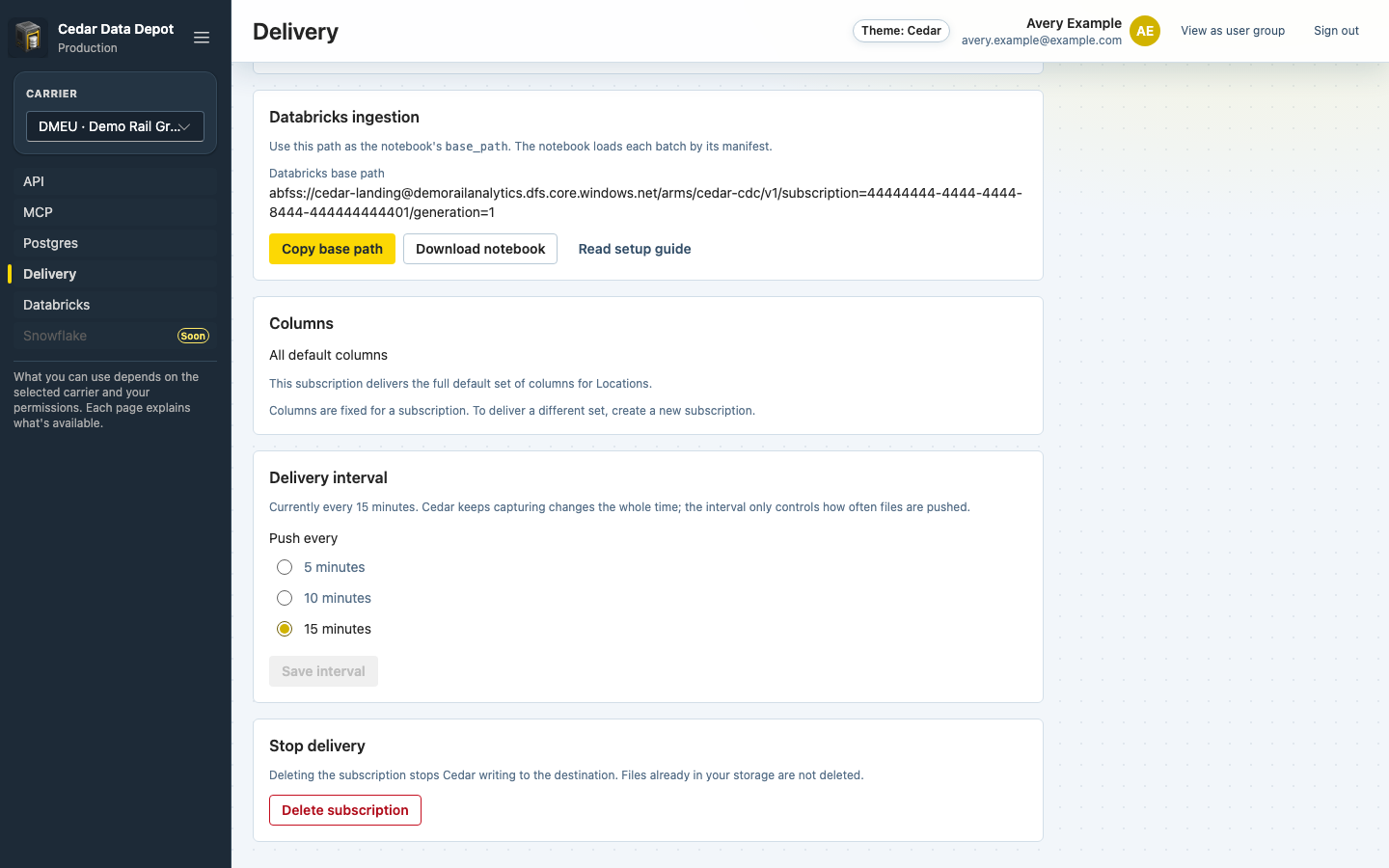Click View as user group
This screenshot has width=1389, height=868.
[1233, 31]
